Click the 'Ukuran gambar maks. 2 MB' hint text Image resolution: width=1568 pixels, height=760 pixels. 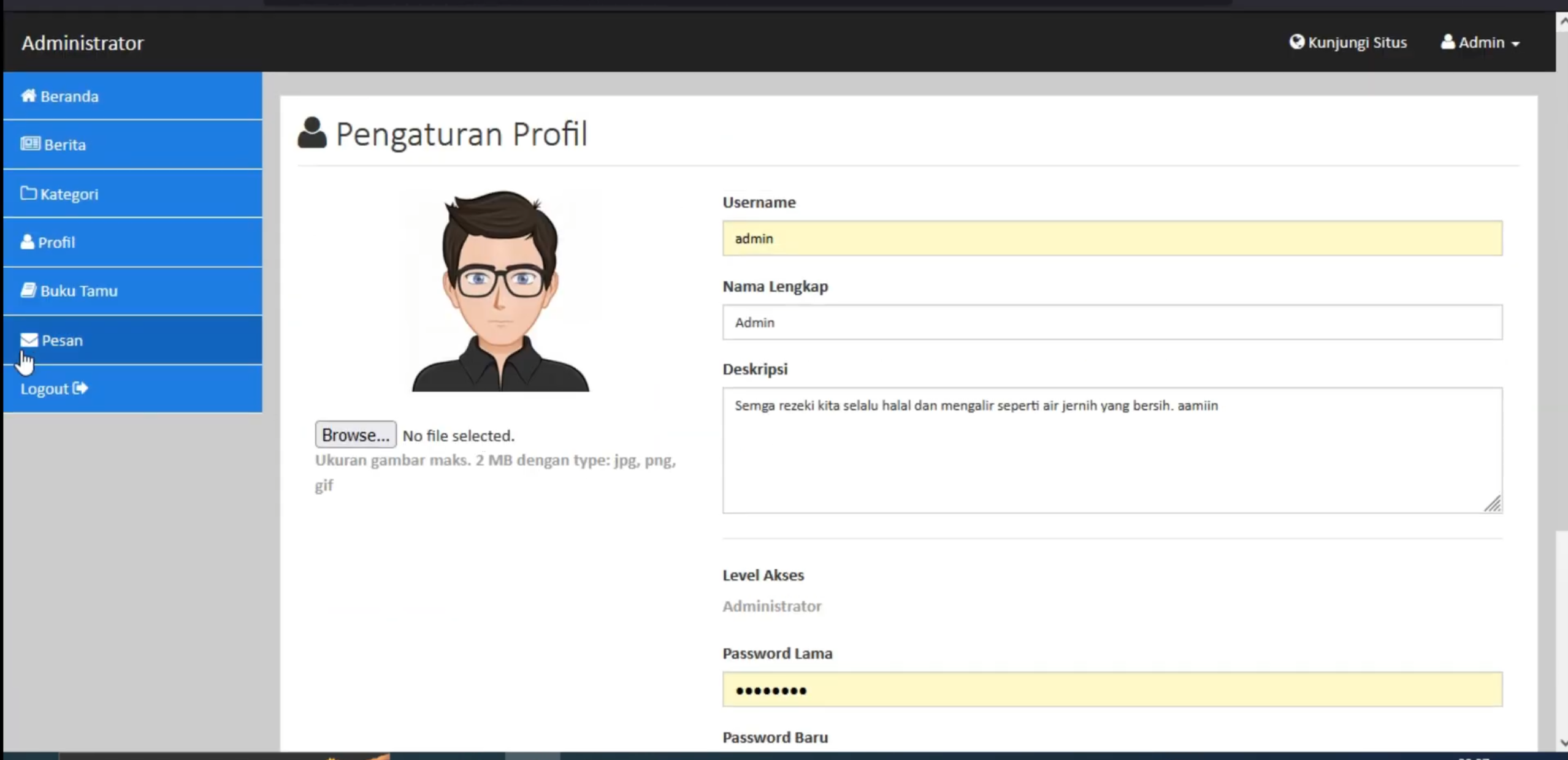pyautogui.click(x=495, y=473)
